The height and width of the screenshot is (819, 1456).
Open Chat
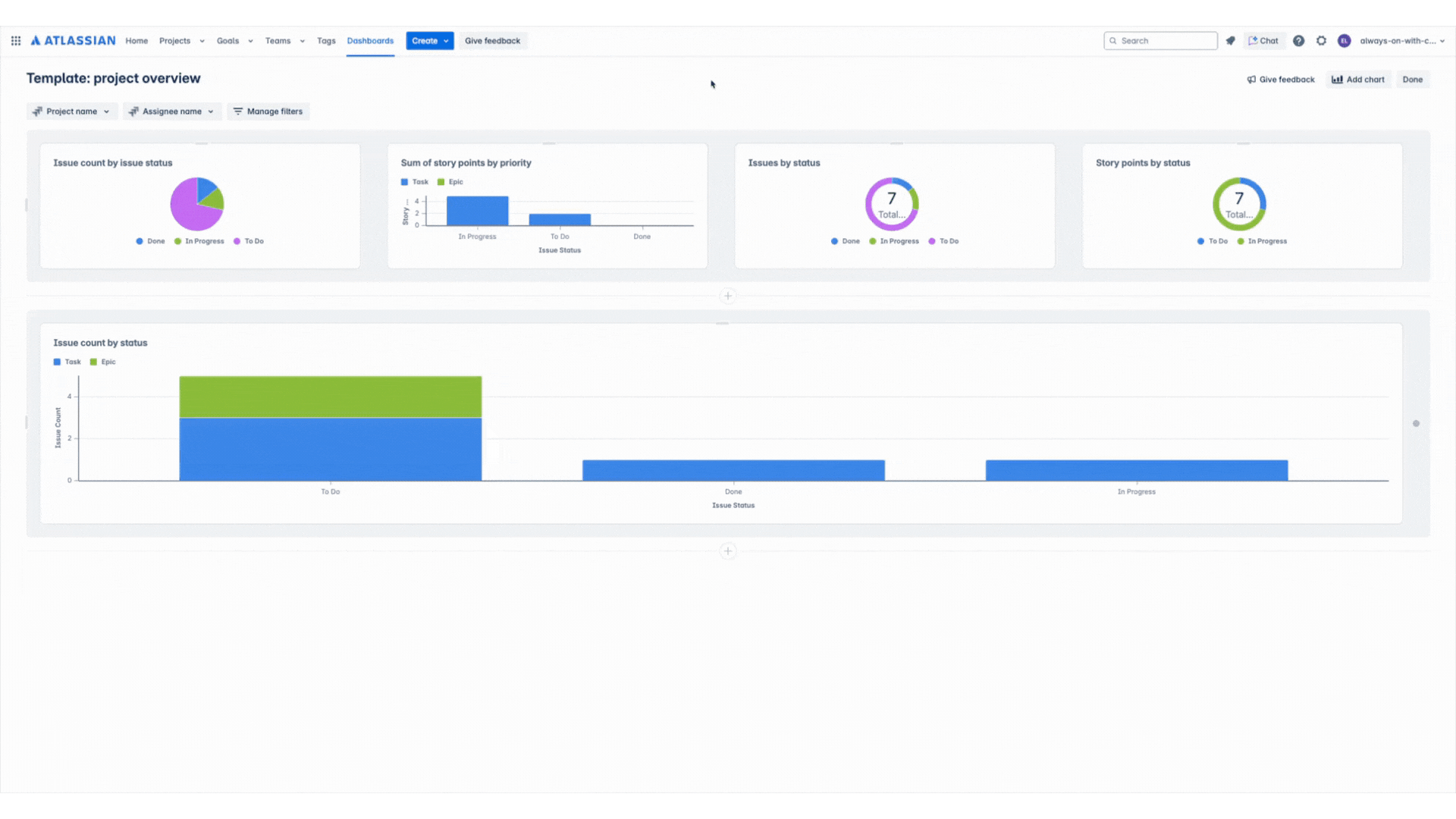pyautogui.click(x=1263, y=41)
